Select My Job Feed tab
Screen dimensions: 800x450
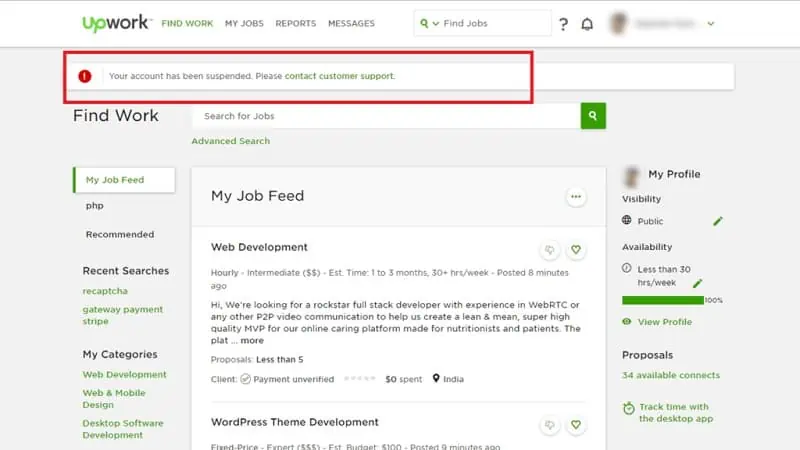pos(124,180)
